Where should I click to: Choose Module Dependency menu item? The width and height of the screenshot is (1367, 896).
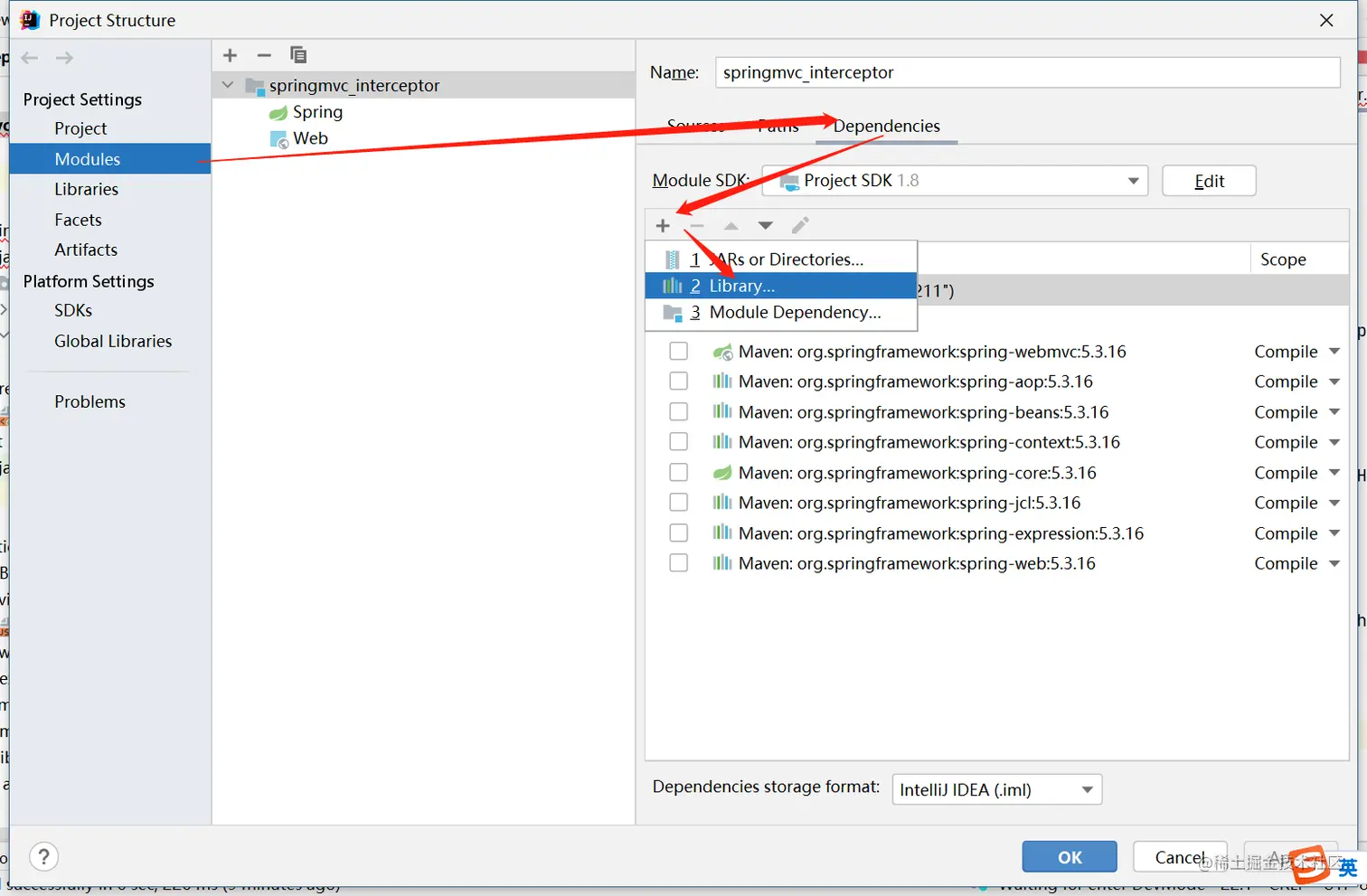pyautogui.click(x=781, y=313)
